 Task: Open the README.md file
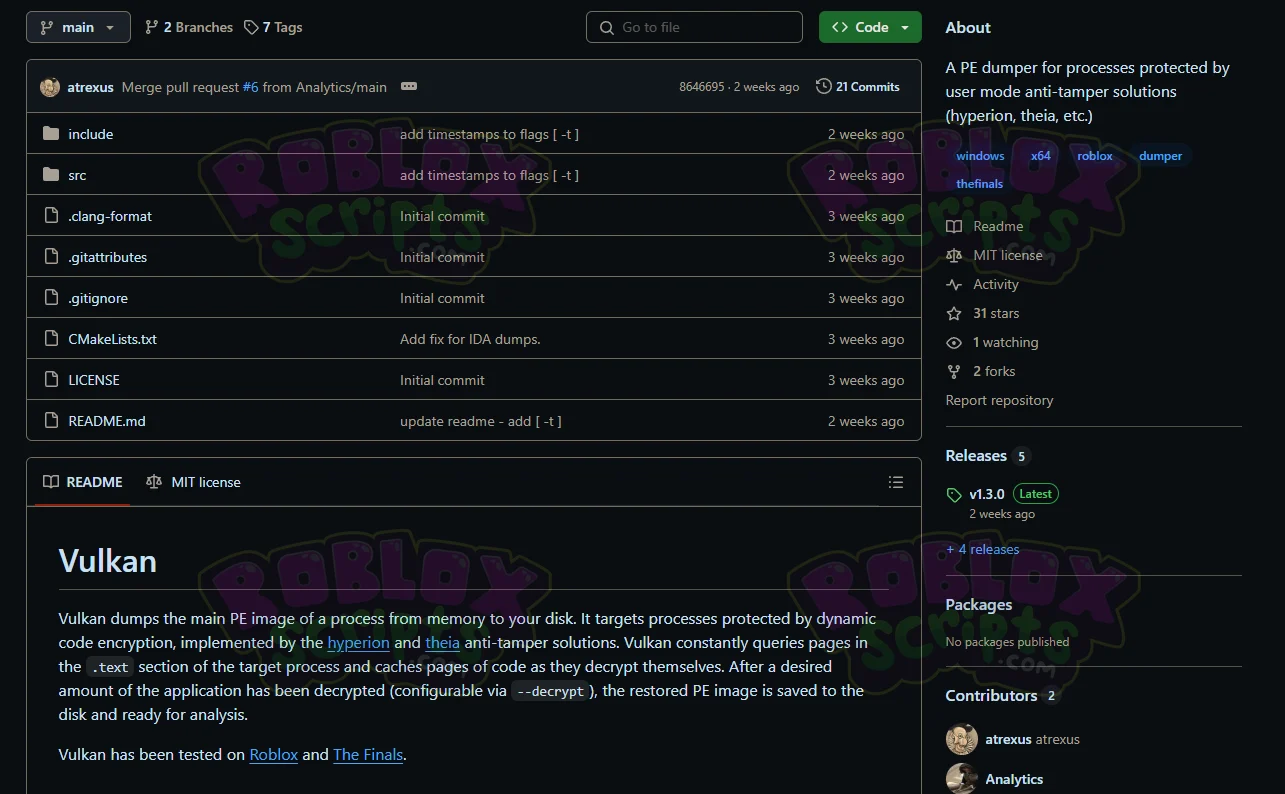(107, 421)
